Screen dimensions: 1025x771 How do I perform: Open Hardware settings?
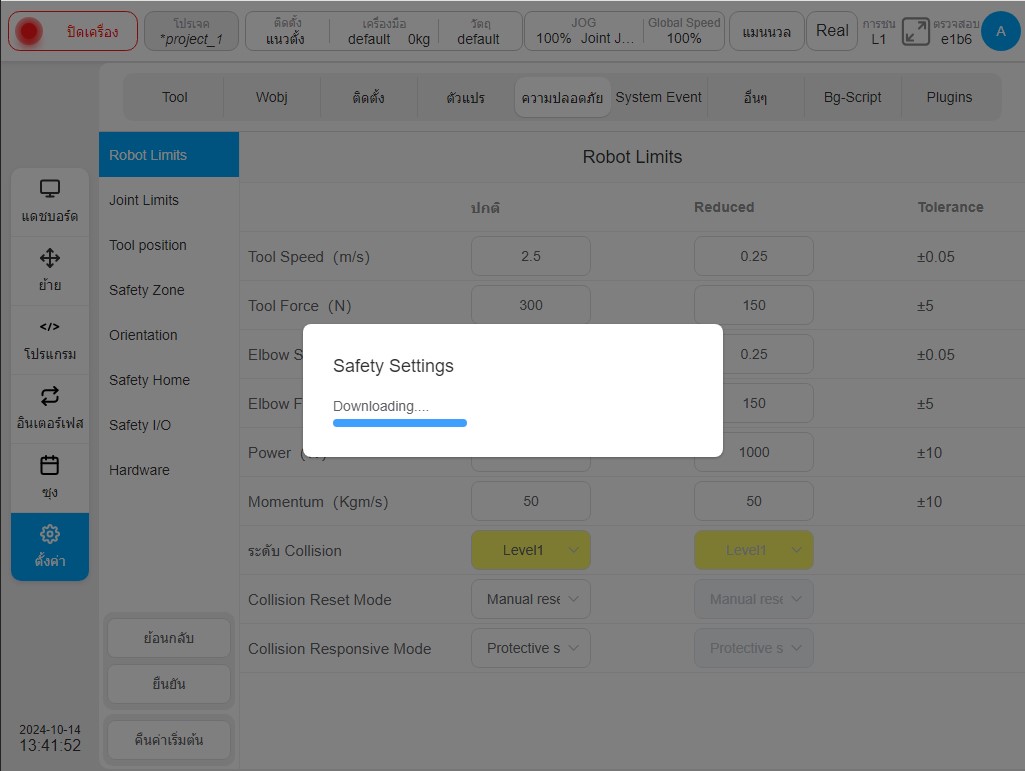pos(169,470)
